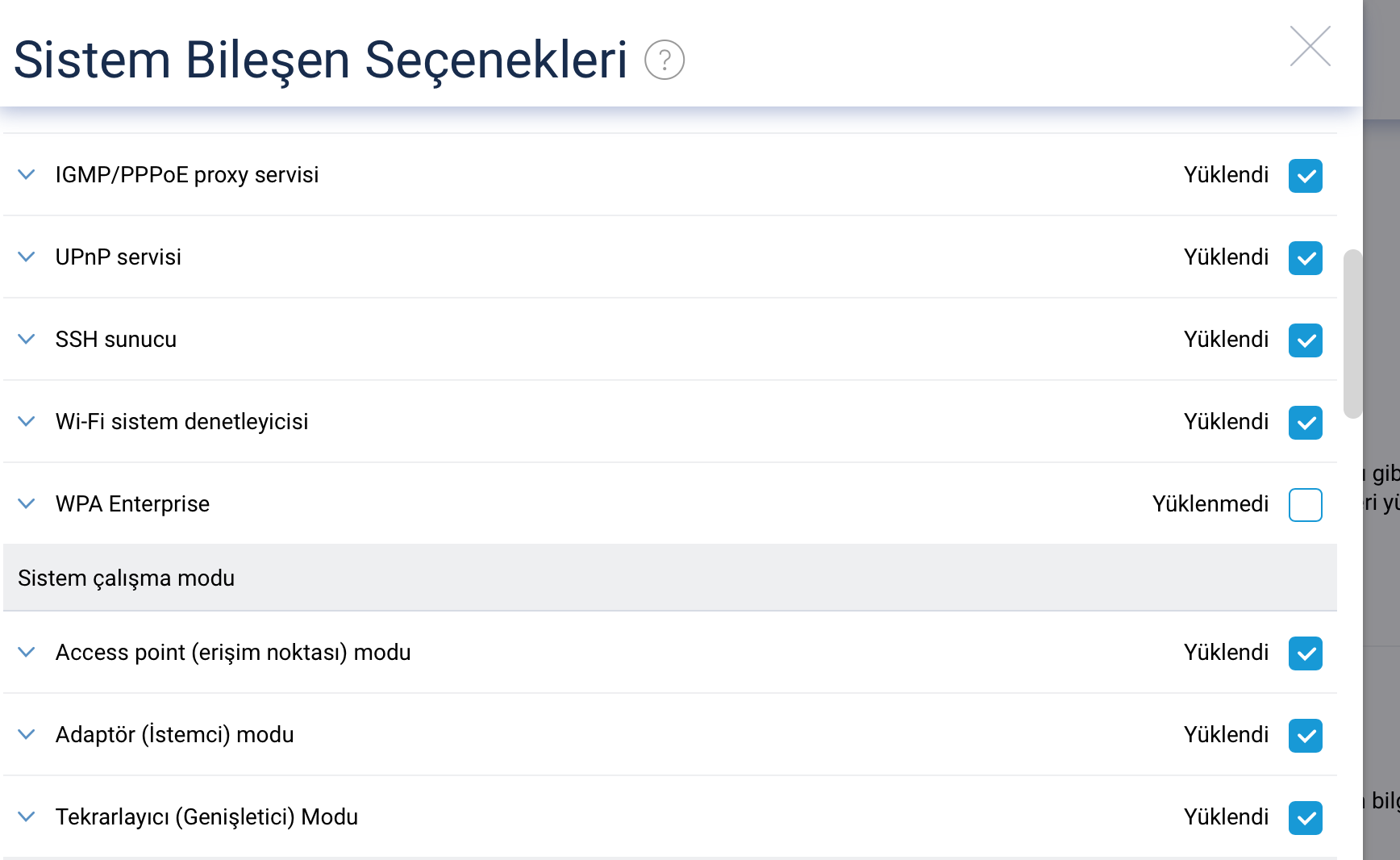The height and width of the screenshot is (860, 1400).
Task: Expand Wi-Fi sistem denetleyicisi chevron
Action: click(27, 421)
